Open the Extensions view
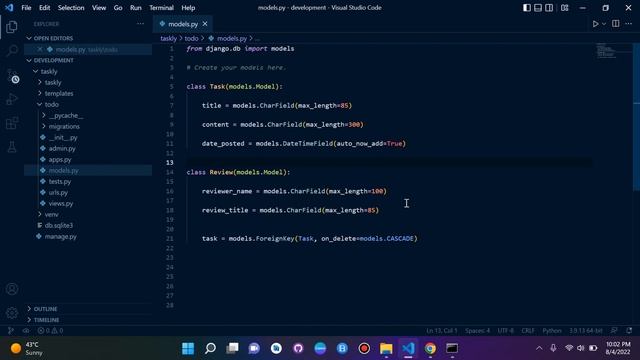Image resolution: width=640 pixels, height=360 pixels. pos(12,123)
